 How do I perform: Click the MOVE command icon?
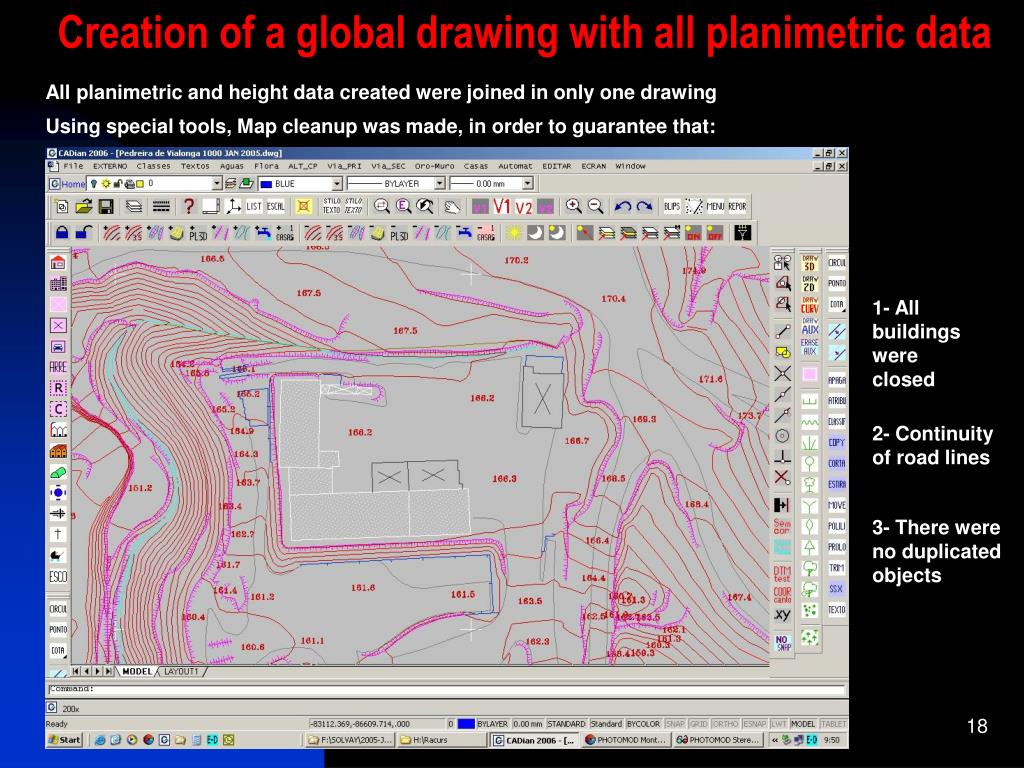[837, 505]
